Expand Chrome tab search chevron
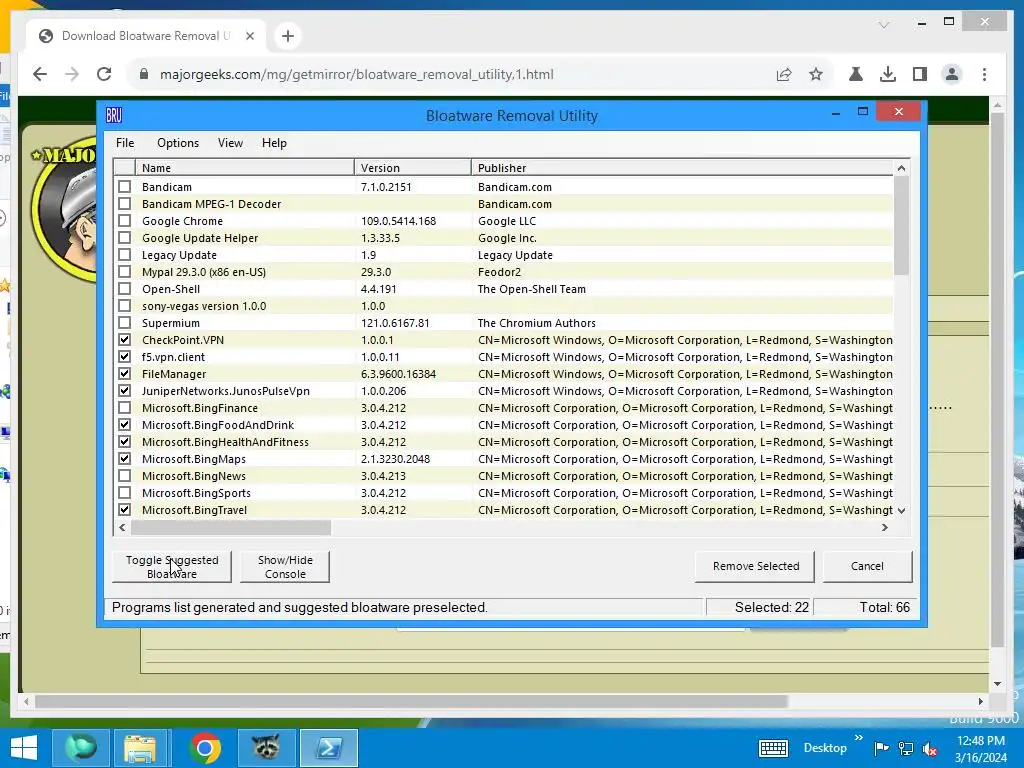The width and height of the screenshot is (1024, 768). click(884, 25)
